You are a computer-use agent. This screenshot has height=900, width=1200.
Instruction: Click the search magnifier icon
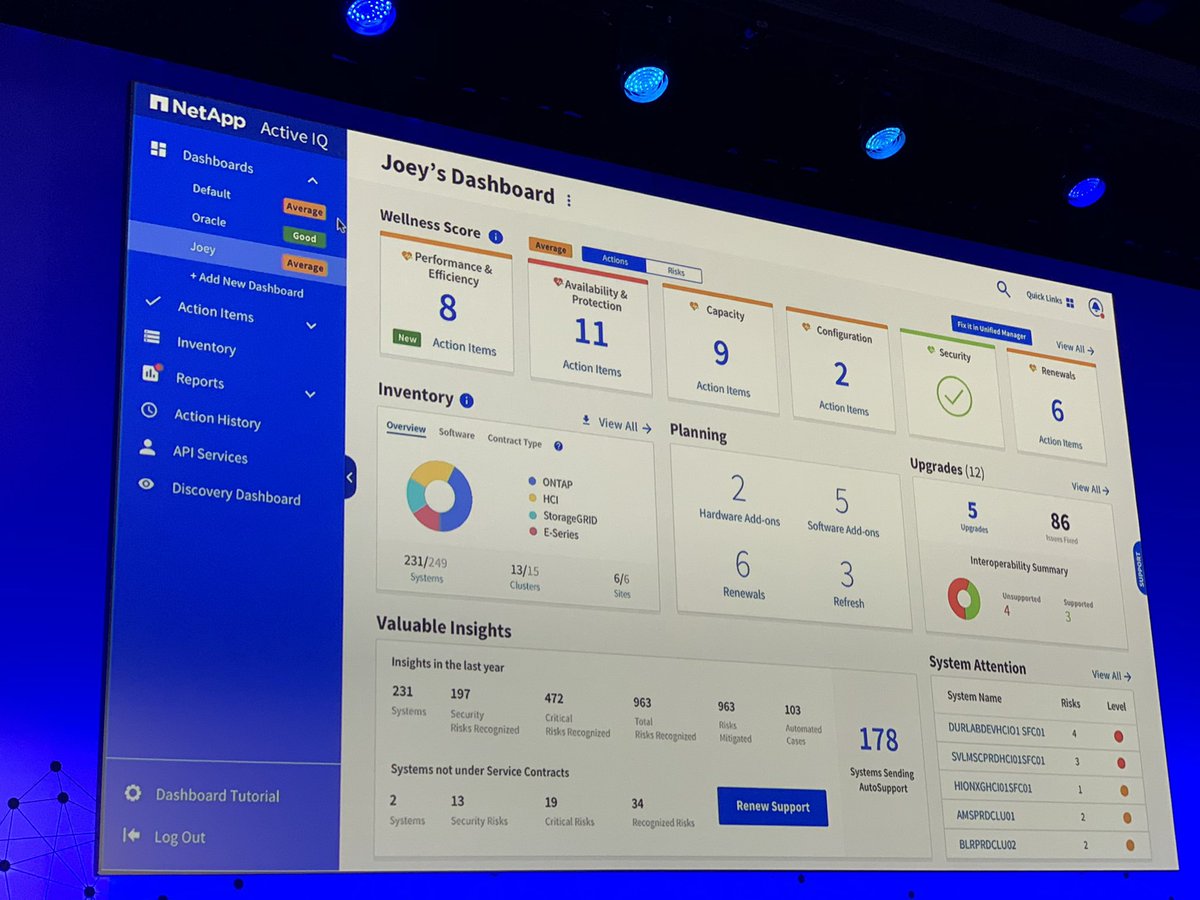[1003, 289]
